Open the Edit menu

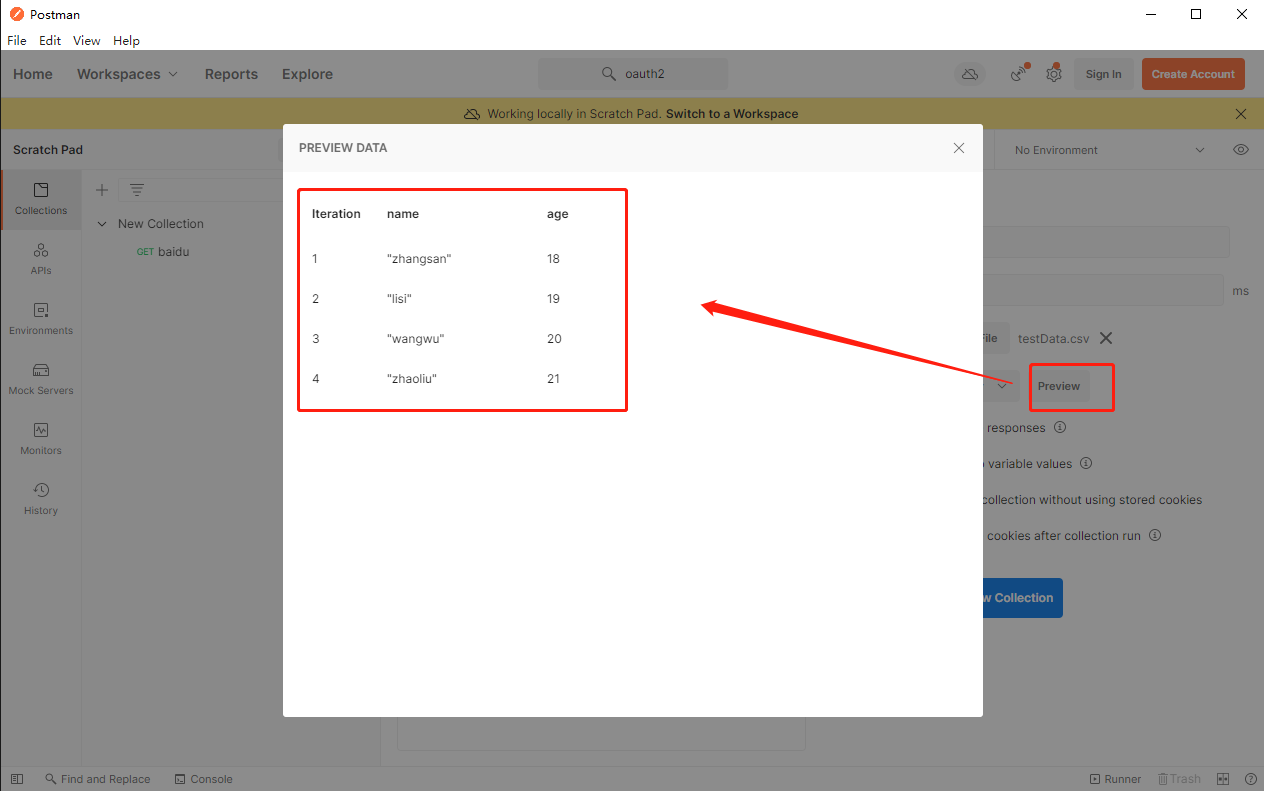(x=50, y=41)
